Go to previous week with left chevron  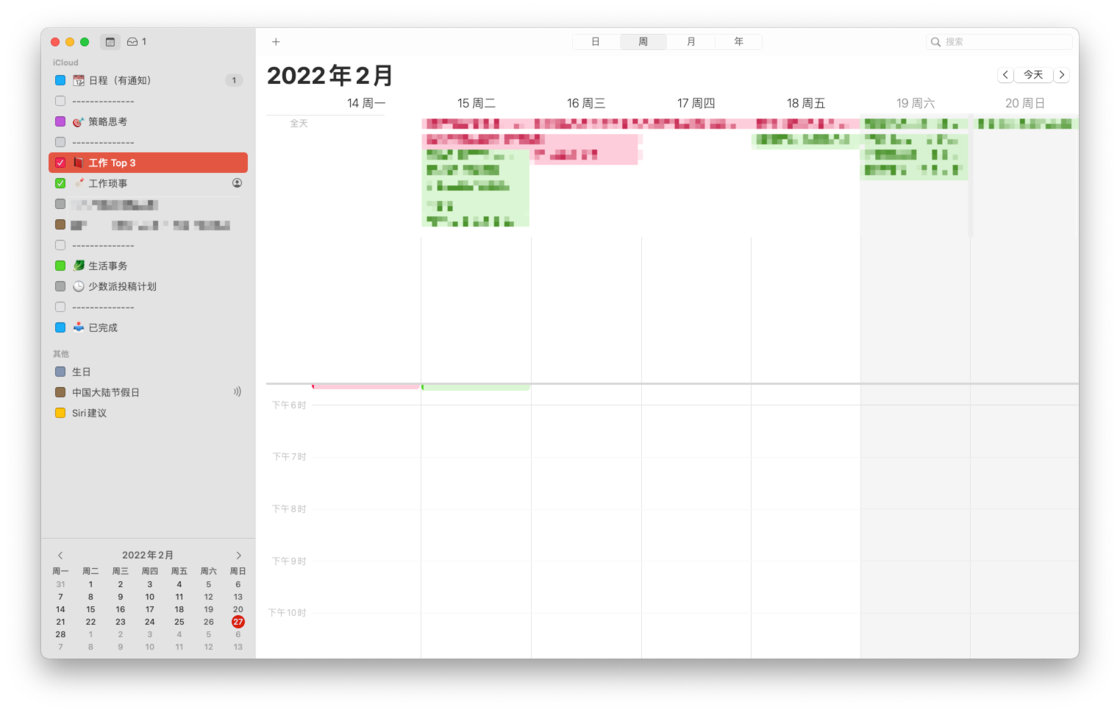pos(1005,75)
